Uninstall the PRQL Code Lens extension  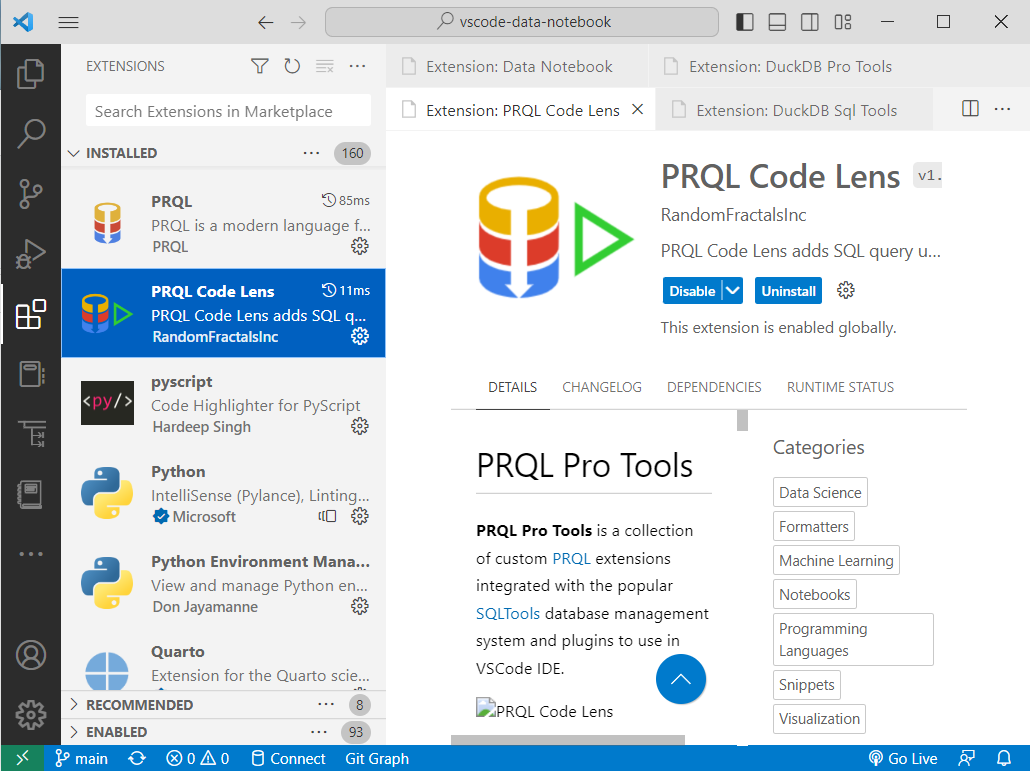pos(788,290)
